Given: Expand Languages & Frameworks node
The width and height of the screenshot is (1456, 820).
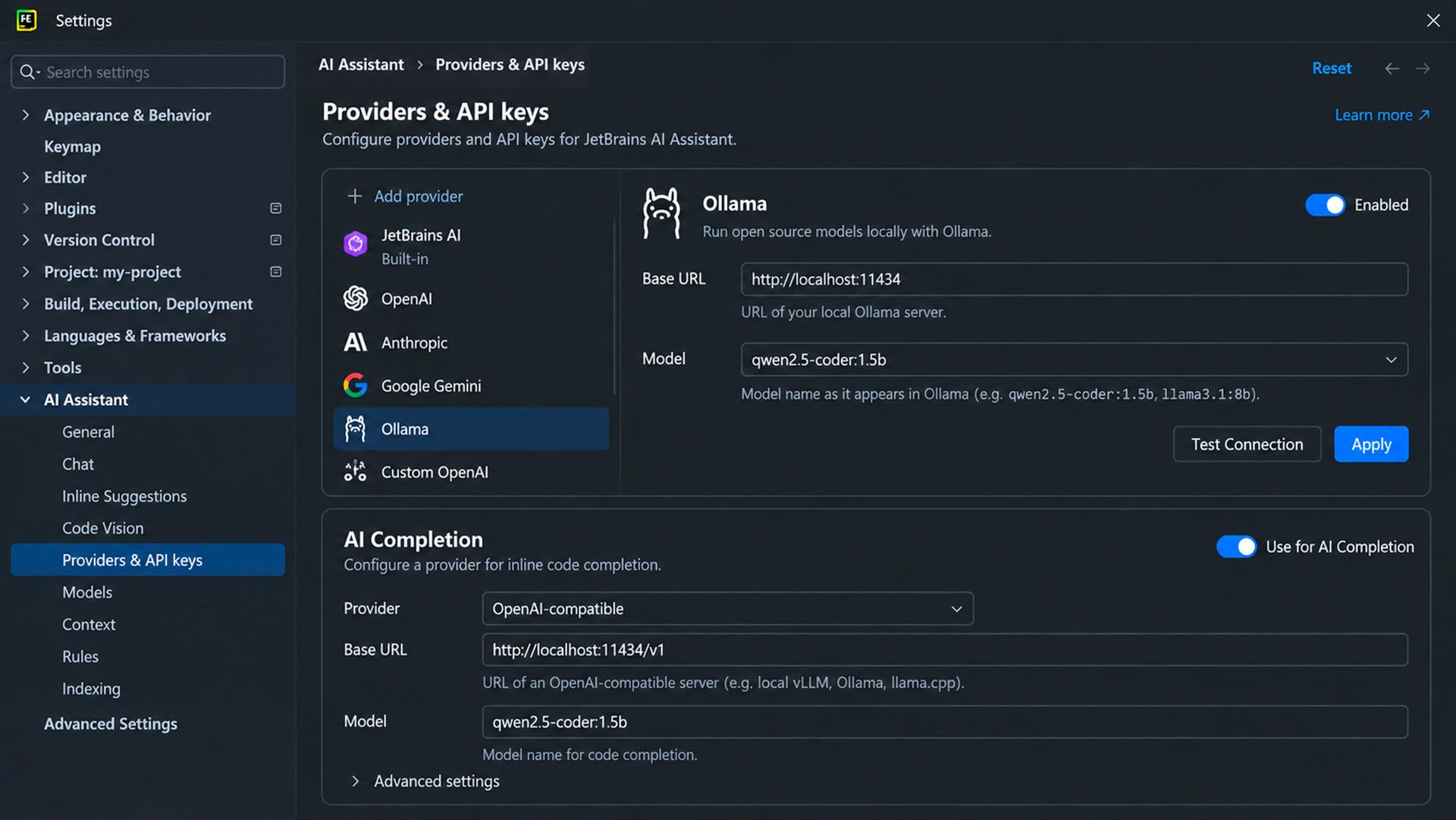Looking at the screenshot, I should point(25,335).
